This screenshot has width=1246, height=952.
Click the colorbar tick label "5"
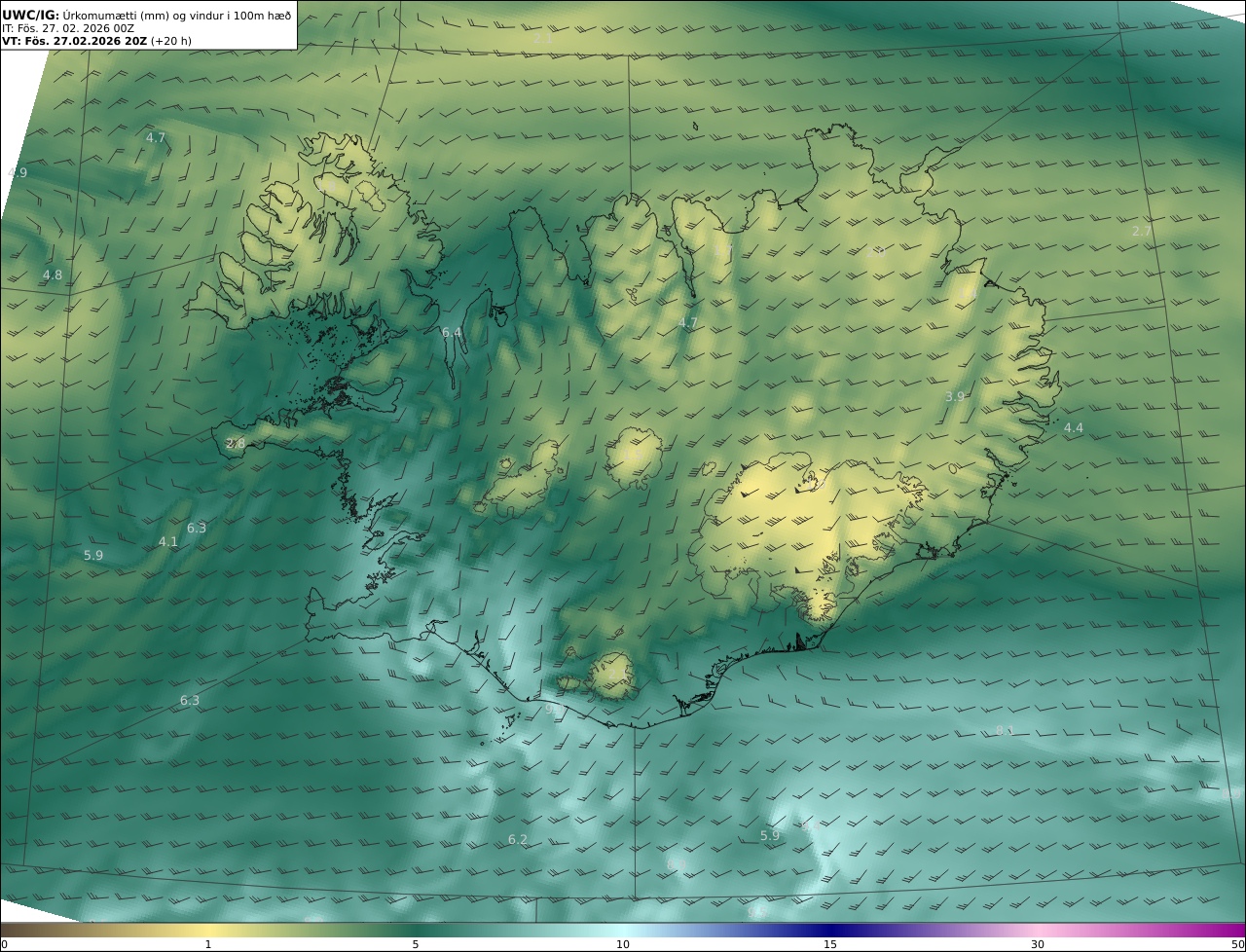(416, 944)
